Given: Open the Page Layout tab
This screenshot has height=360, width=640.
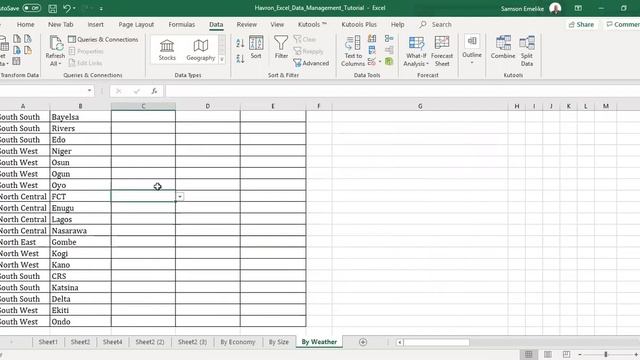Looking at the screenshot, I should (136, 24).
